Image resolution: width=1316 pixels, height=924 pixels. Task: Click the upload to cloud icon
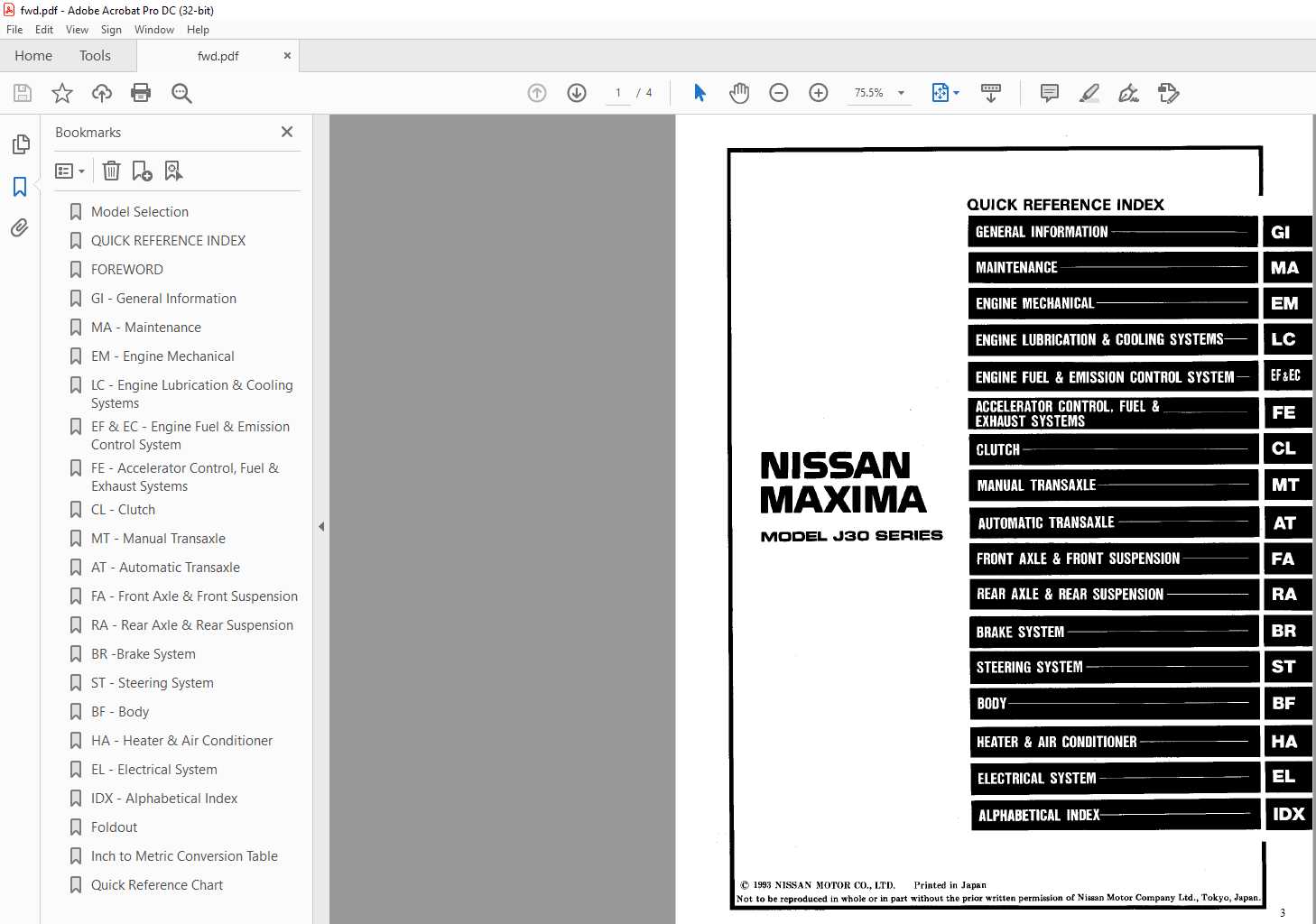102,93
